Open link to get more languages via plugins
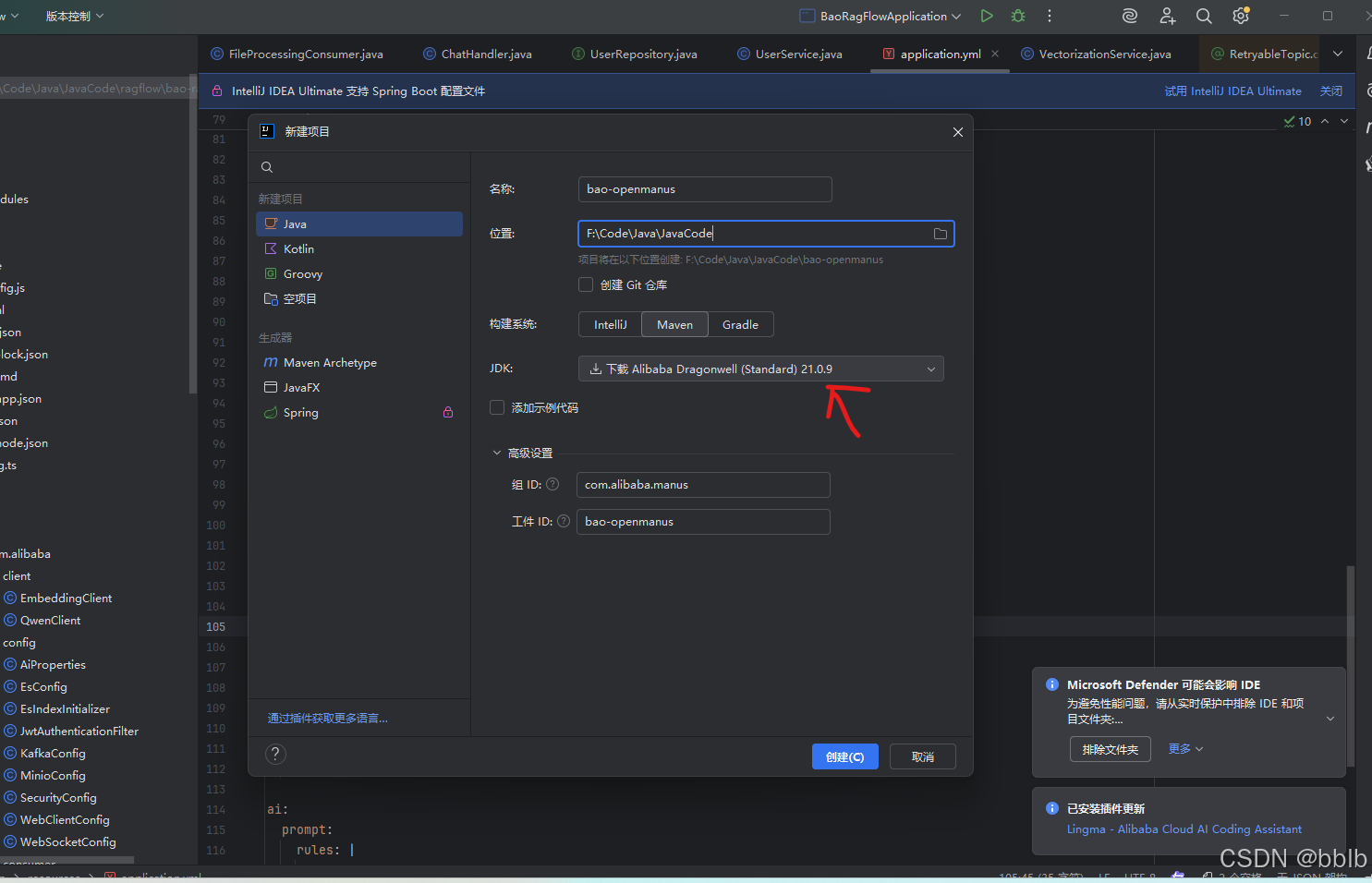The height and width of the screenshot is (883, 1372). pyautogui.click(x=328, y=718)
